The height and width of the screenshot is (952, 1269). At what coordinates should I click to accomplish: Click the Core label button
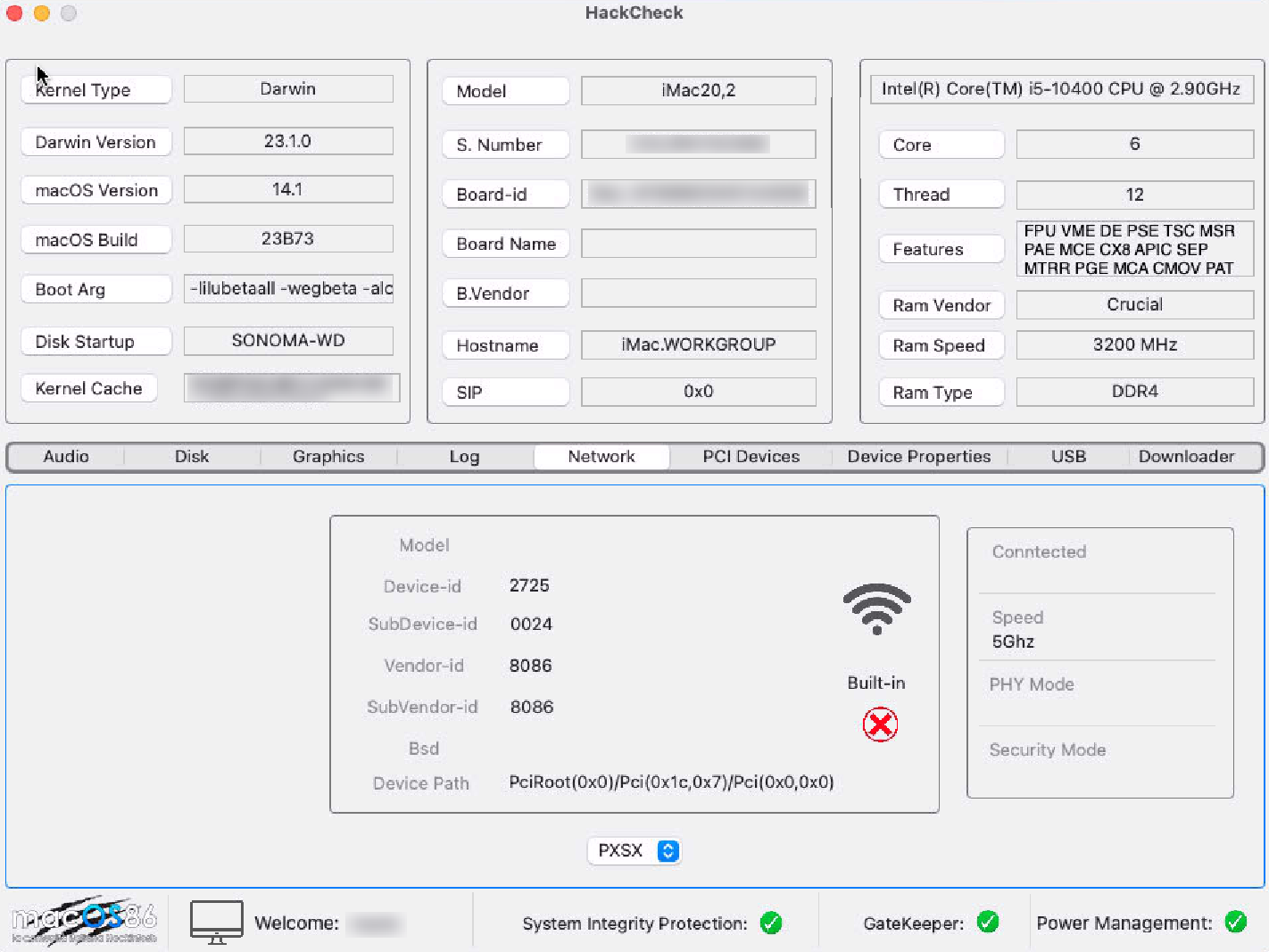941,145
